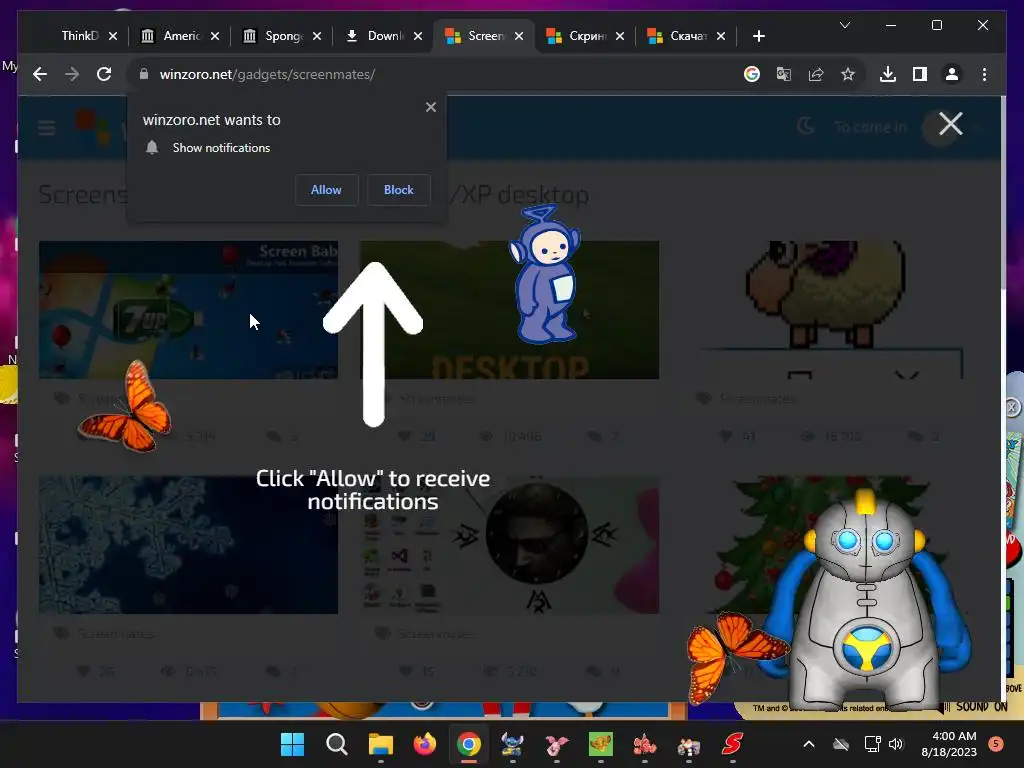The height and width of the screenshot is (768, 1024).
Task: Click the address bar URL
Action: (267, 74)
